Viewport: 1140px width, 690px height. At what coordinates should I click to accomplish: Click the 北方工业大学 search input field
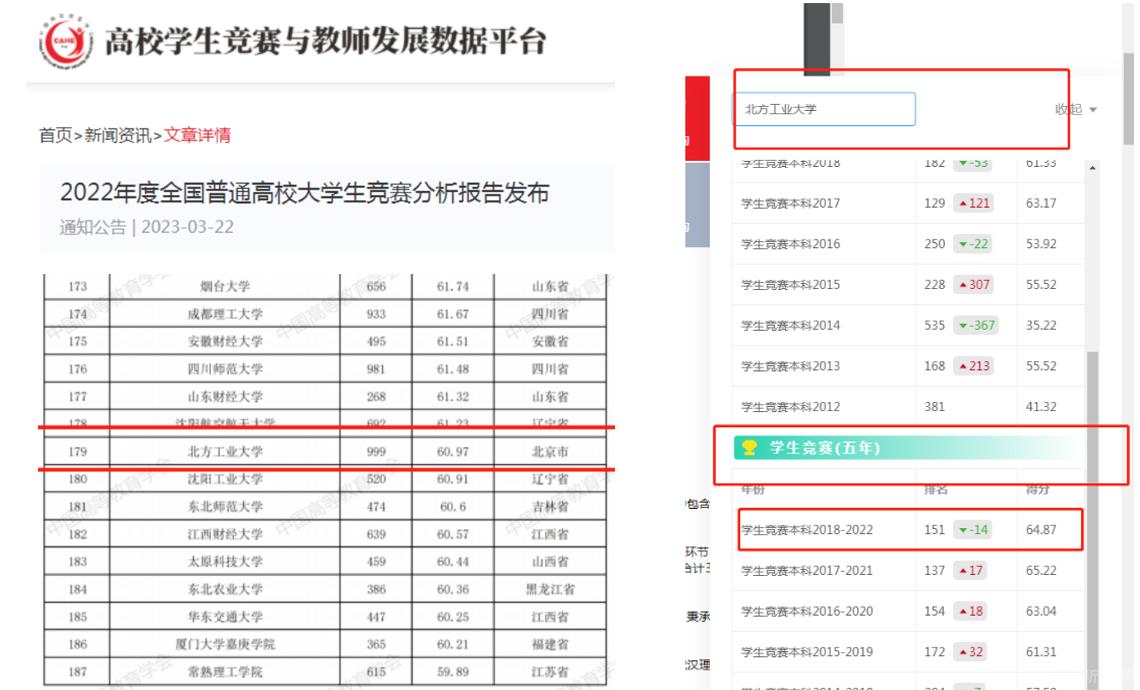coord(823,109)
